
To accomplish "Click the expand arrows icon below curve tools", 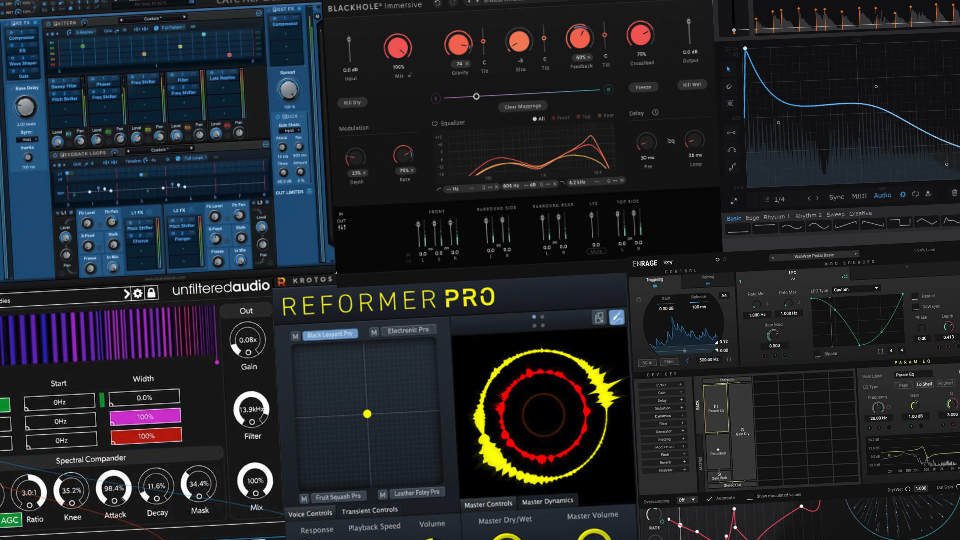I will pyautogui.click(x=733, y=200).
